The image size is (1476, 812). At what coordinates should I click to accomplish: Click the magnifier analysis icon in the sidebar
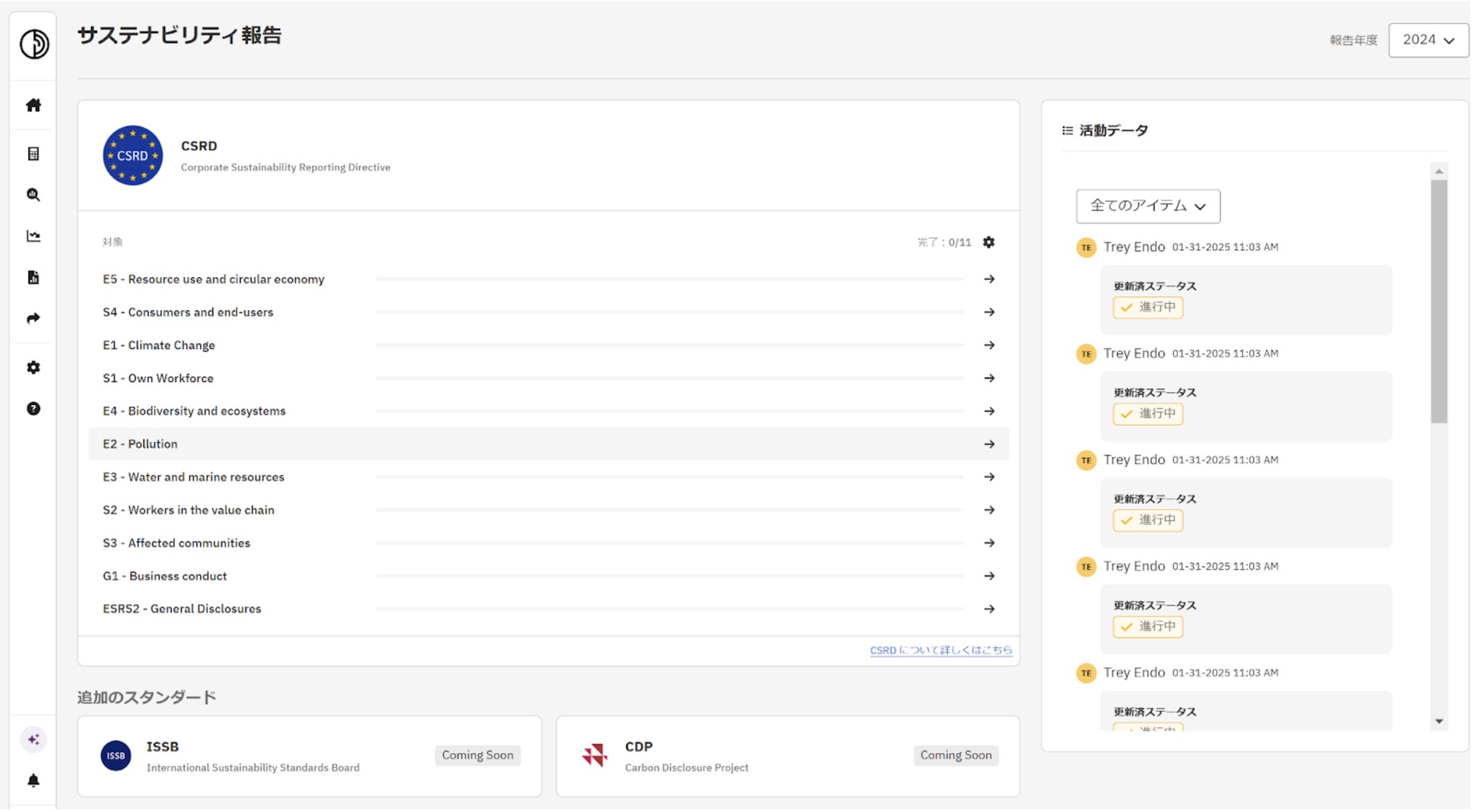[33, 195]
